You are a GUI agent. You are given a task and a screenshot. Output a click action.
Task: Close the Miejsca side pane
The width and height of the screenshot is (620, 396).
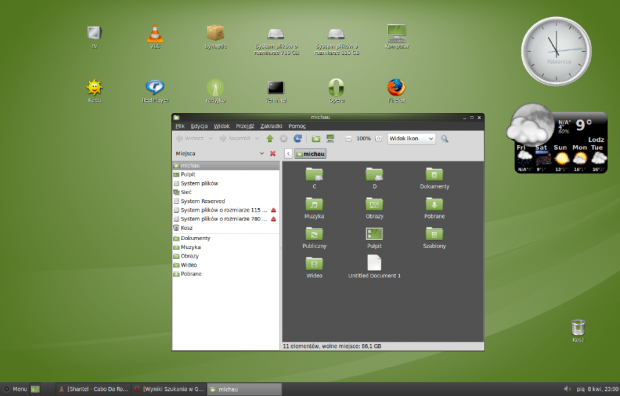[x=272, y=153]
